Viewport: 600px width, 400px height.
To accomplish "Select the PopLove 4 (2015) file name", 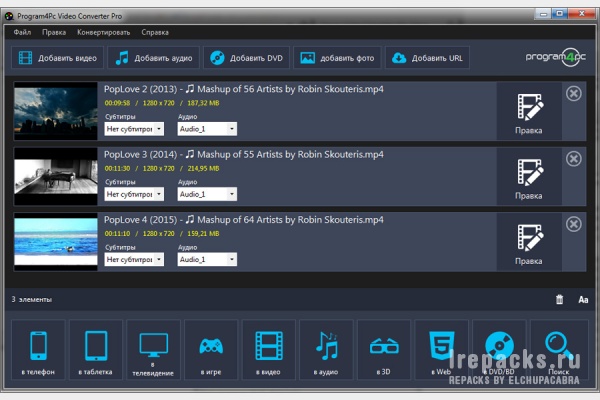I will [244, 220].
